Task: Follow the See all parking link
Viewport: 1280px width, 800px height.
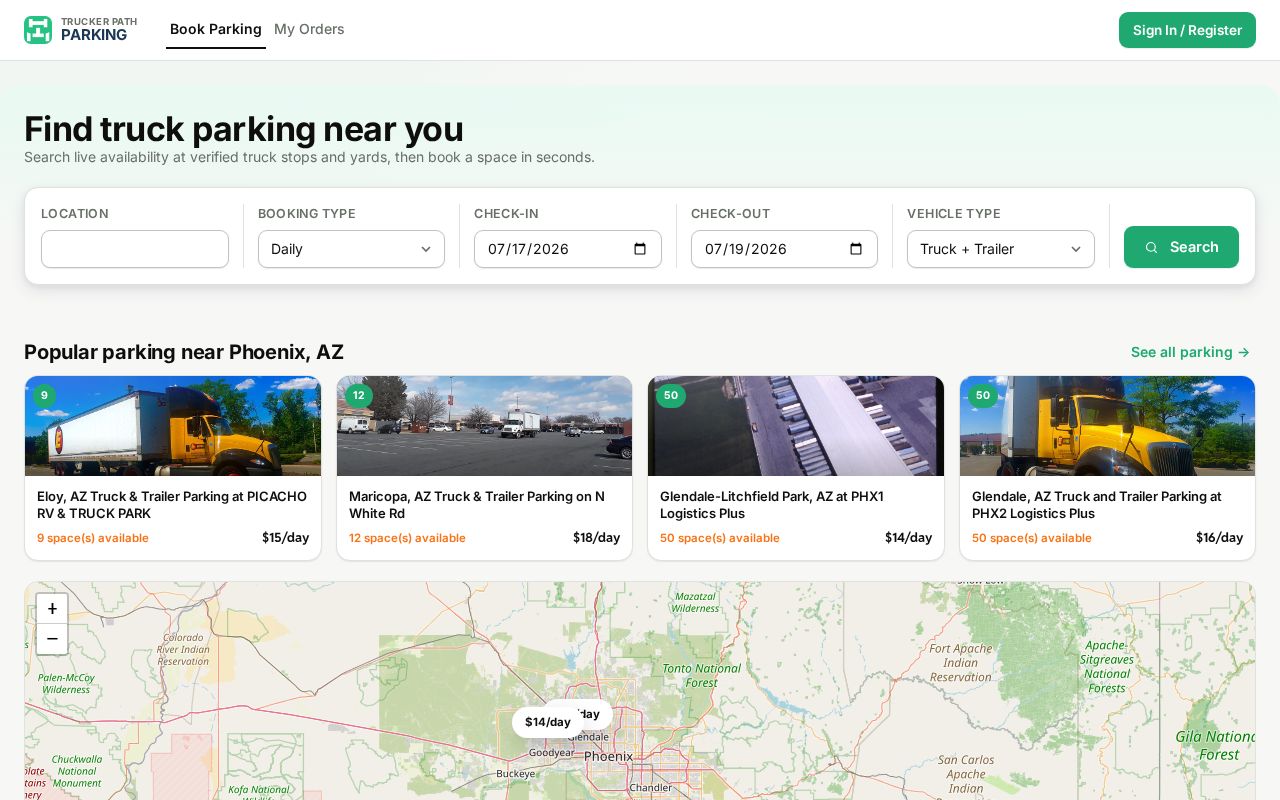Action: (1190, 352)
